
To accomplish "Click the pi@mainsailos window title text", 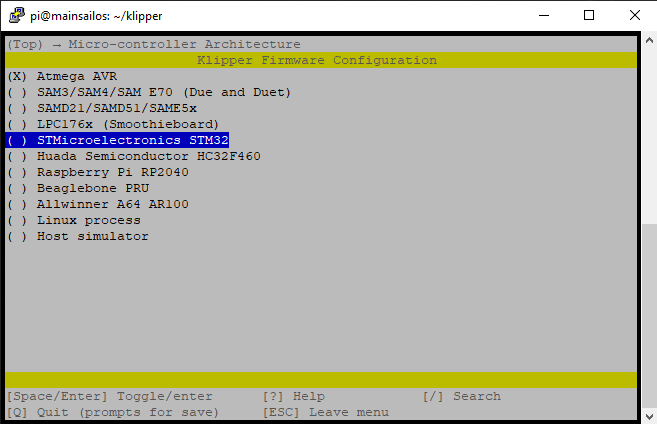I will pos(96,16).
